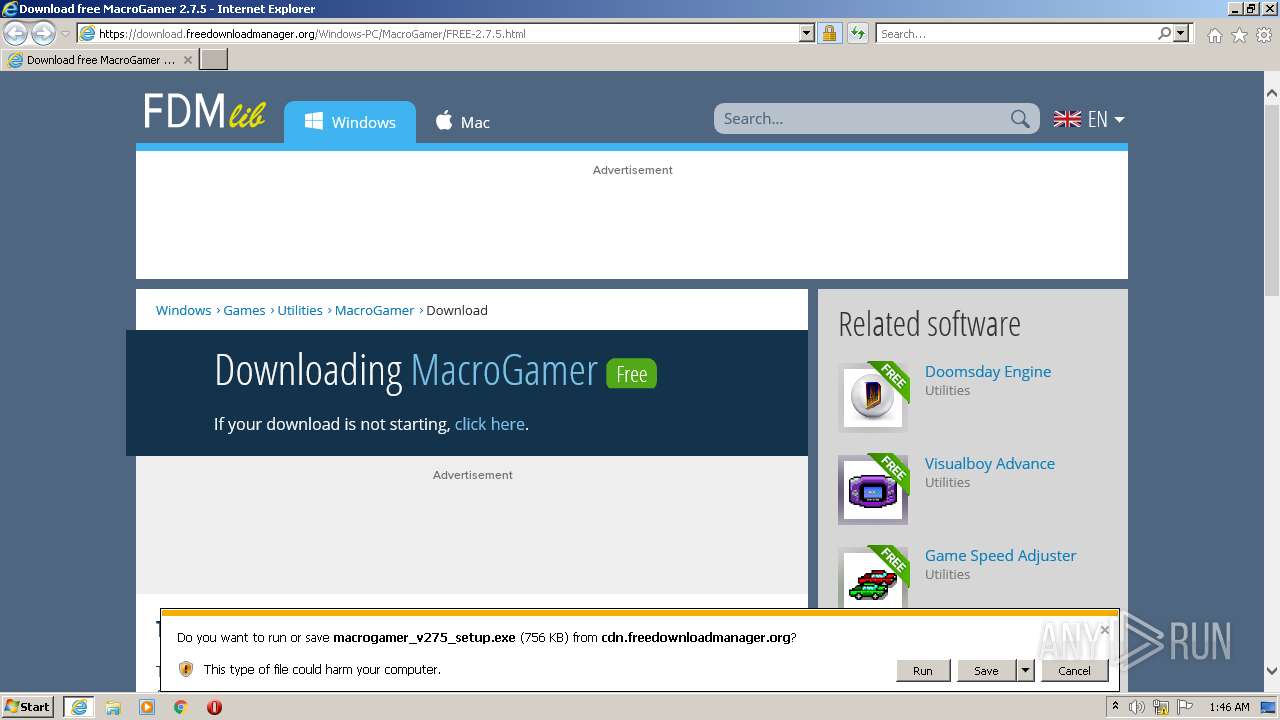Open the Games breadcrumb link
1280x720 pixels.
click(244, 310)
